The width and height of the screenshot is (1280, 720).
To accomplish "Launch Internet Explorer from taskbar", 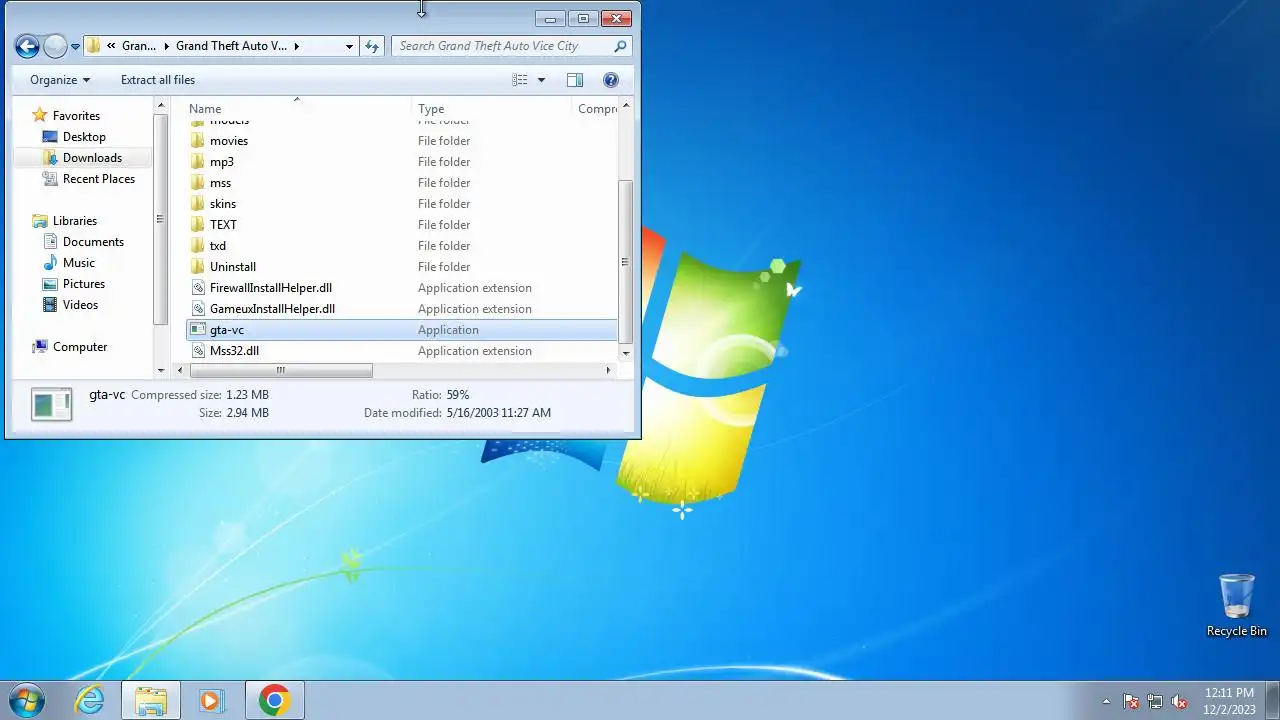I will (x=90, y=700).
